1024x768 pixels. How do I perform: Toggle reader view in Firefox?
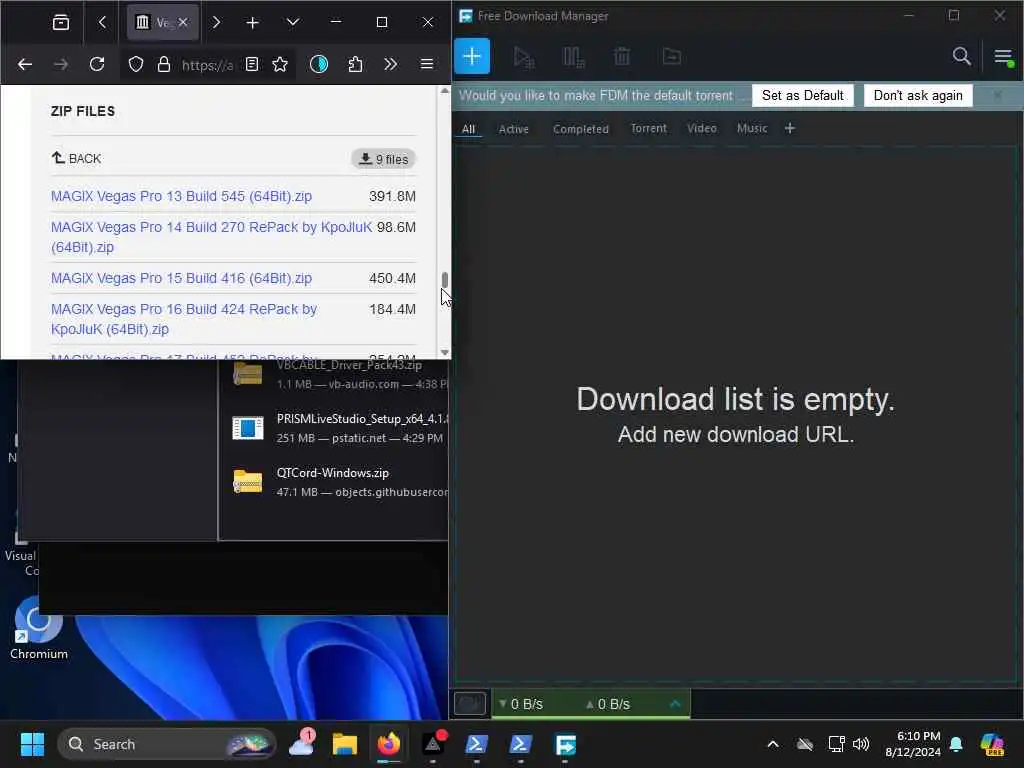(252, 64)
